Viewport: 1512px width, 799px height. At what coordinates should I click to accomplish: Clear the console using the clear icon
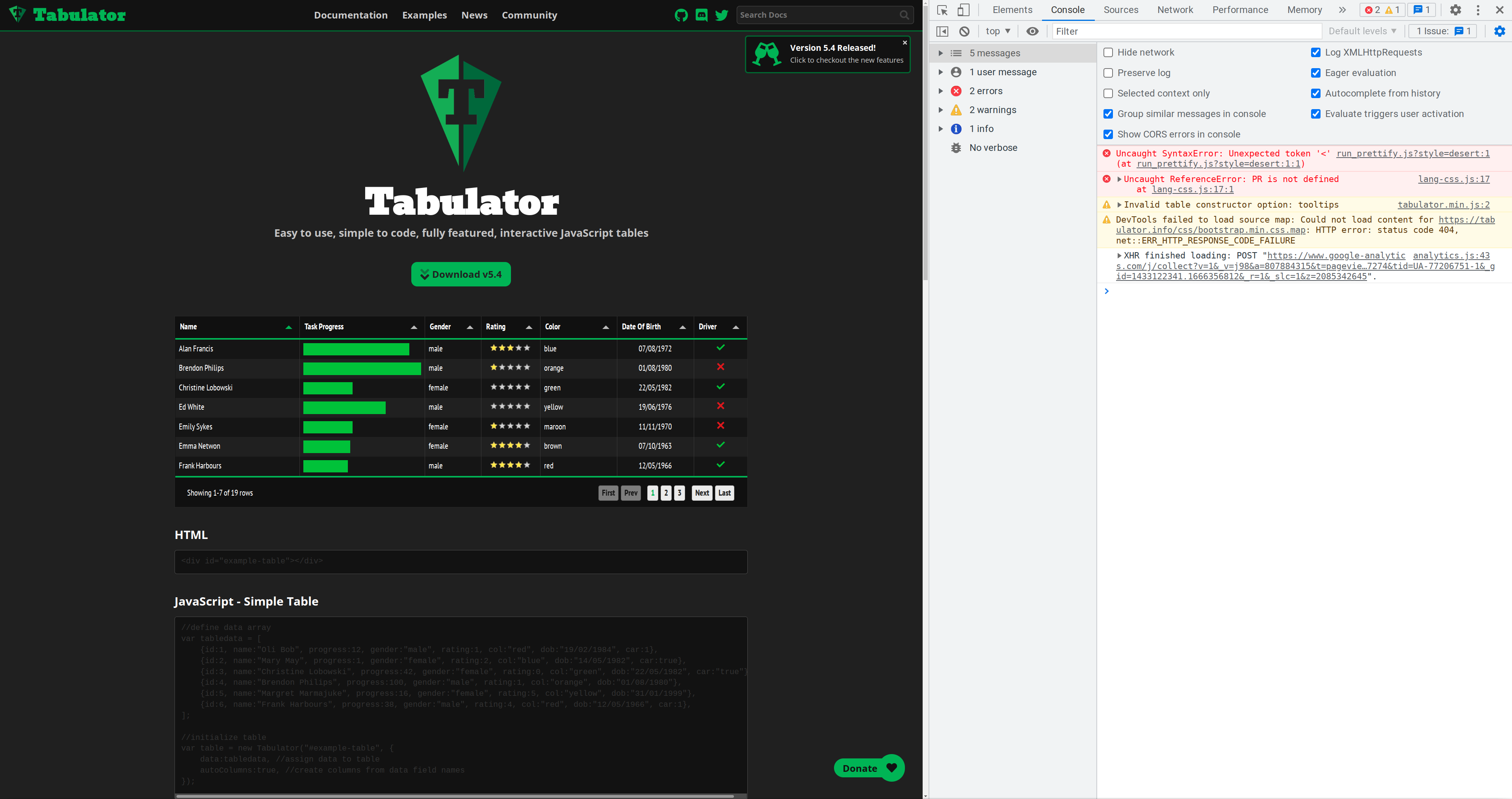click(964, 31)
